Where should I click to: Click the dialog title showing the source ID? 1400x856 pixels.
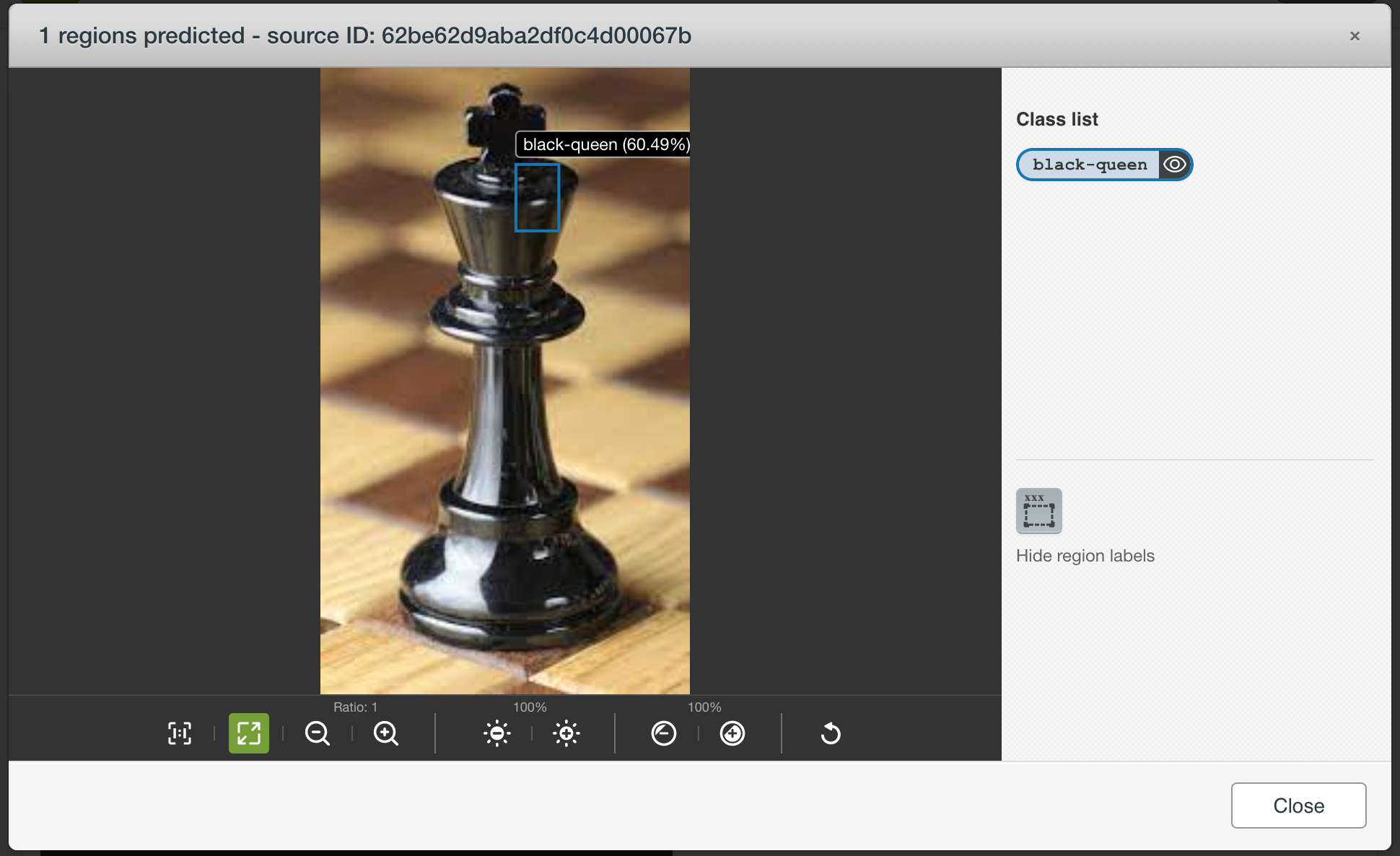pyautogui.click(x=364, y=35)
